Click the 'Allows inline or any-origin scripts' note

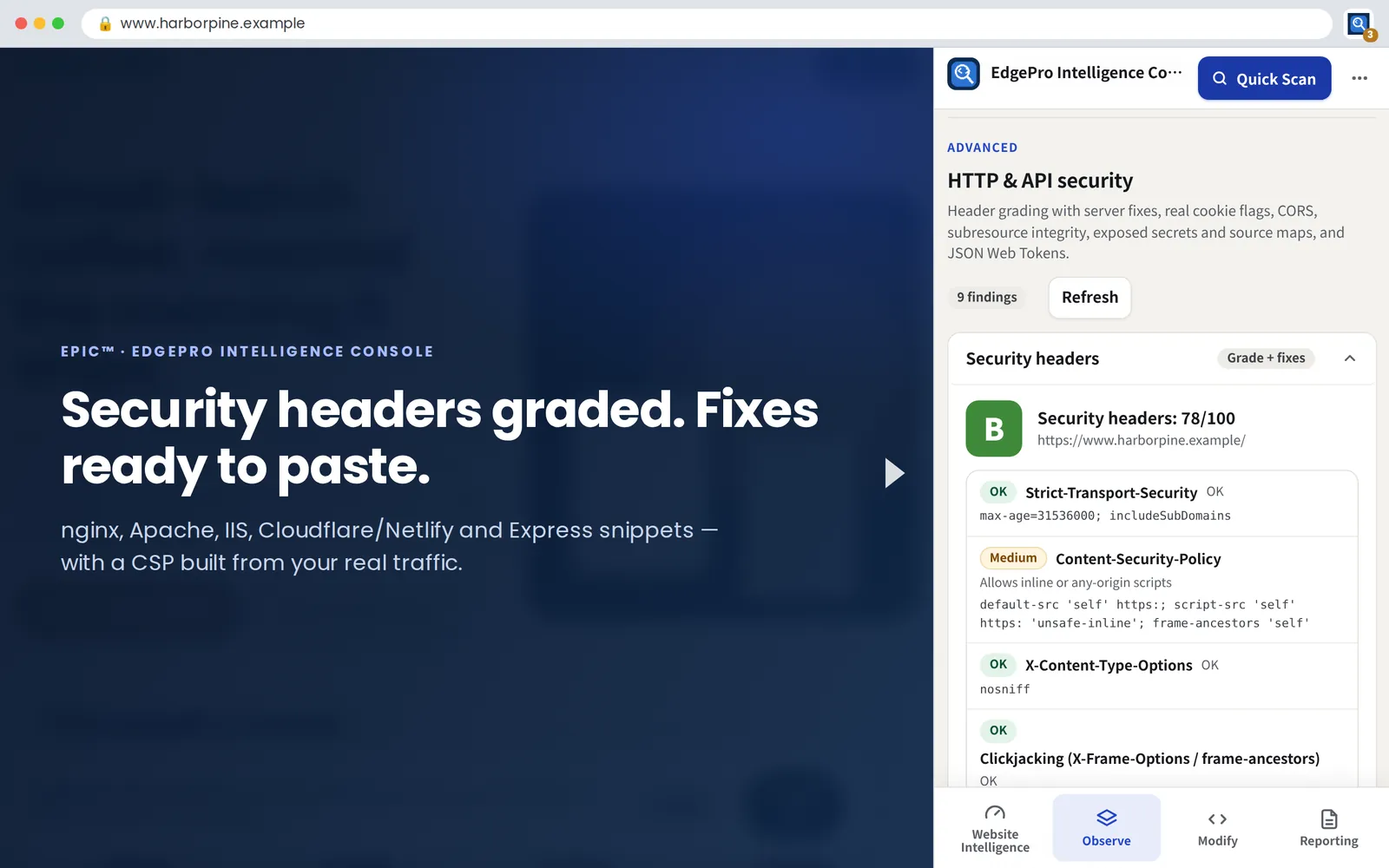[x=1076, y=582]
